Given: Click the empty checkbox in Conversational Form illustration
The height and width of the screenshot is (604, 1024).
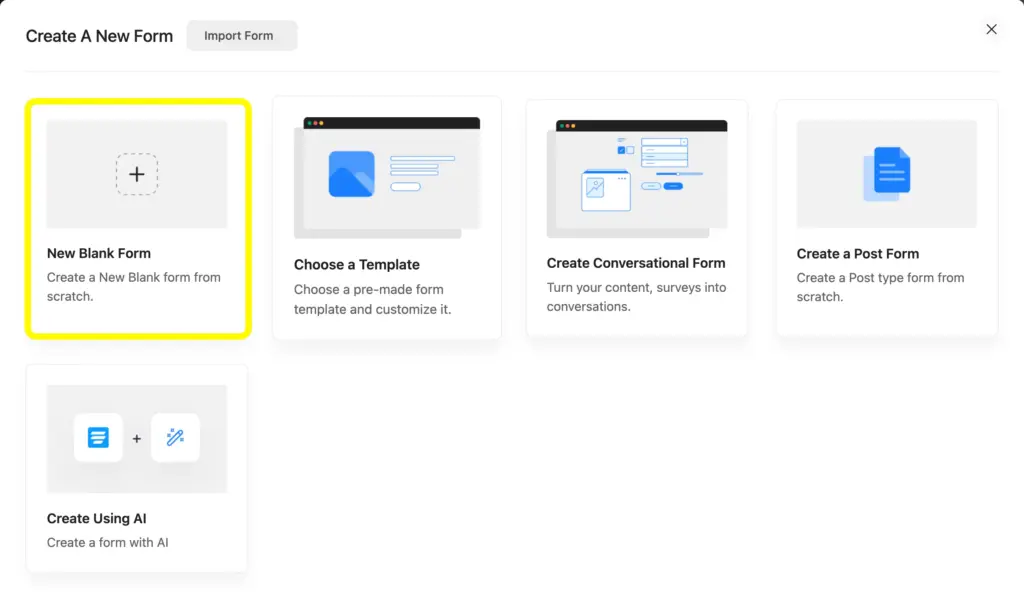Looking at the screenshot, I should (630, 149).
